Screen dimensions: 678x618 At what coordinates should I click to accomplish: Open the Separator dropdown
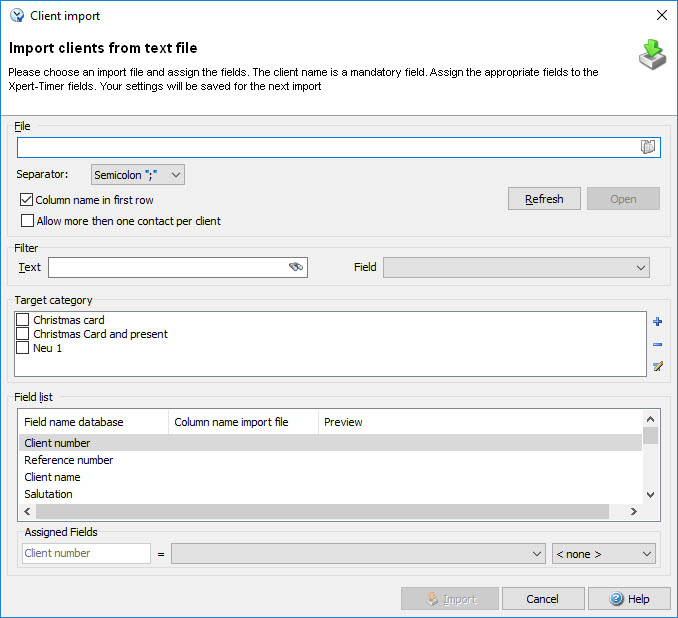[138, 175]
